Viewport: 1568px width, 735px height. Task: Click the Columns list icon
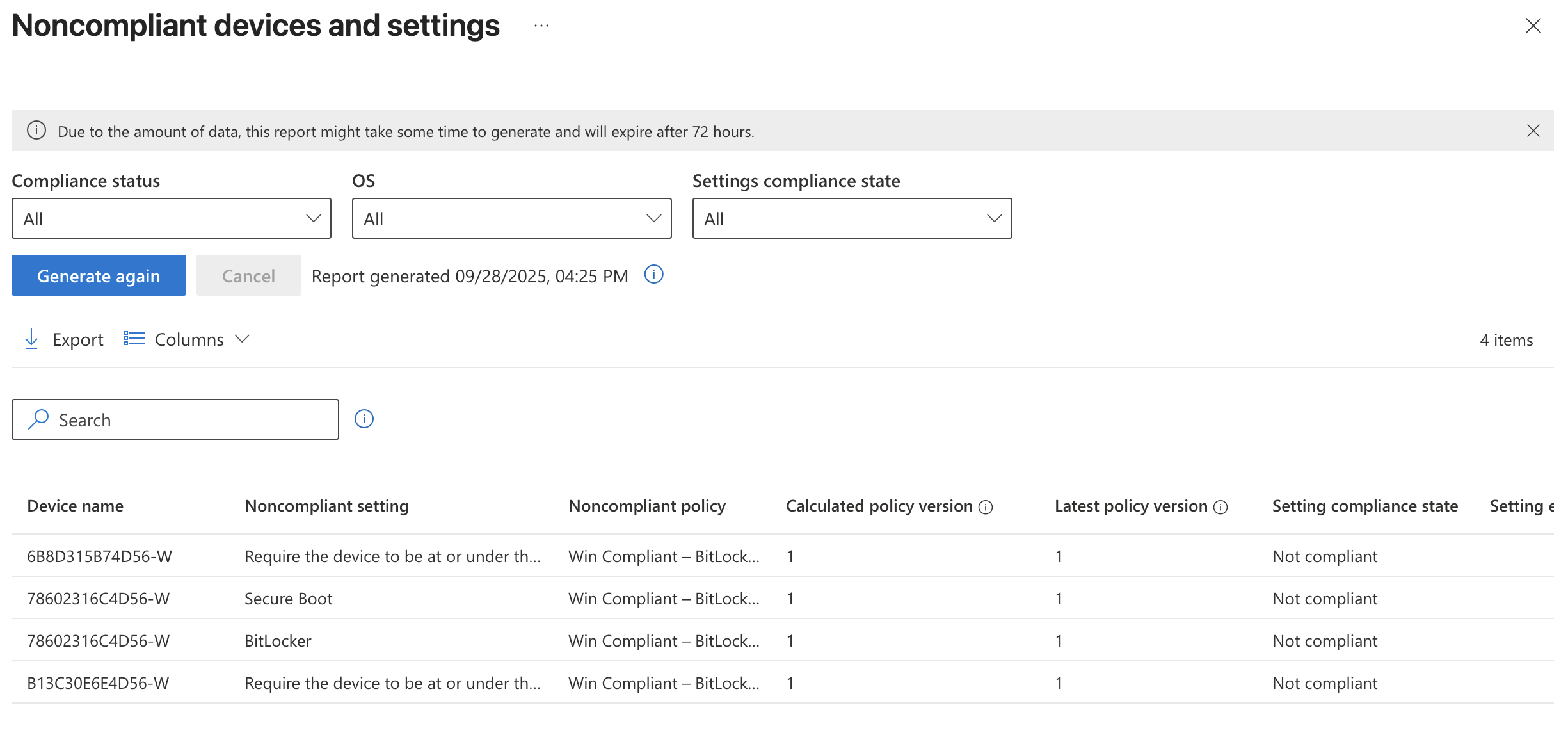pos(133,338)
